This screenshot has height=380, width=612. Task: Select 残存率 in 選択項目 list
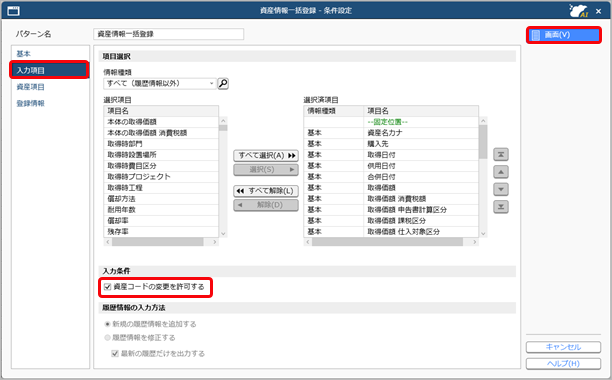pos(161,231)
